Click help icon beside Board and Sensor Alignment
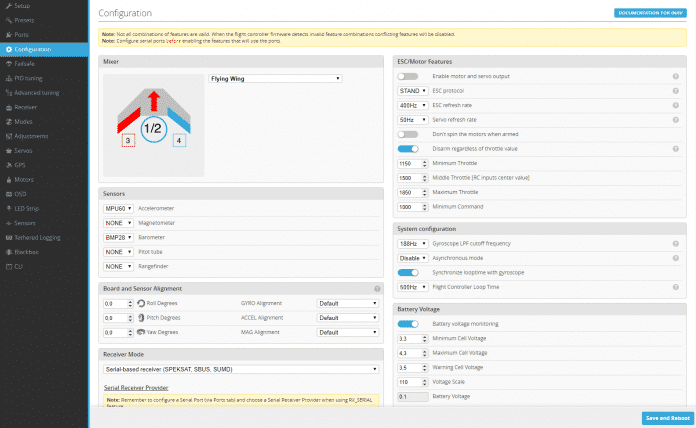696x428 pixels. (376, 288)
